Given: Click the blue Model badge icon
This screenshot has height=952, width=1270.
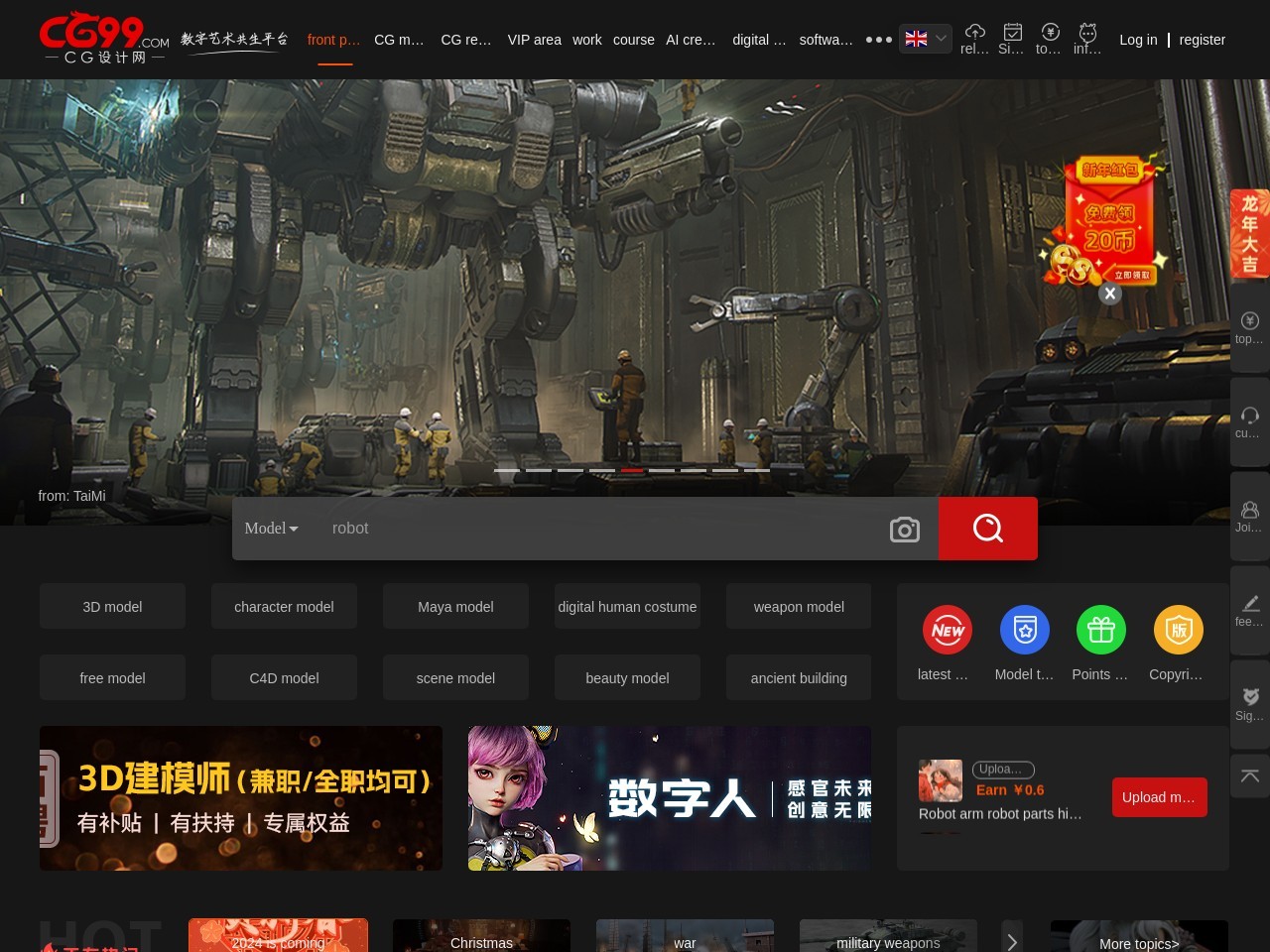Looking at the screenshot, I should point(1024,630).
